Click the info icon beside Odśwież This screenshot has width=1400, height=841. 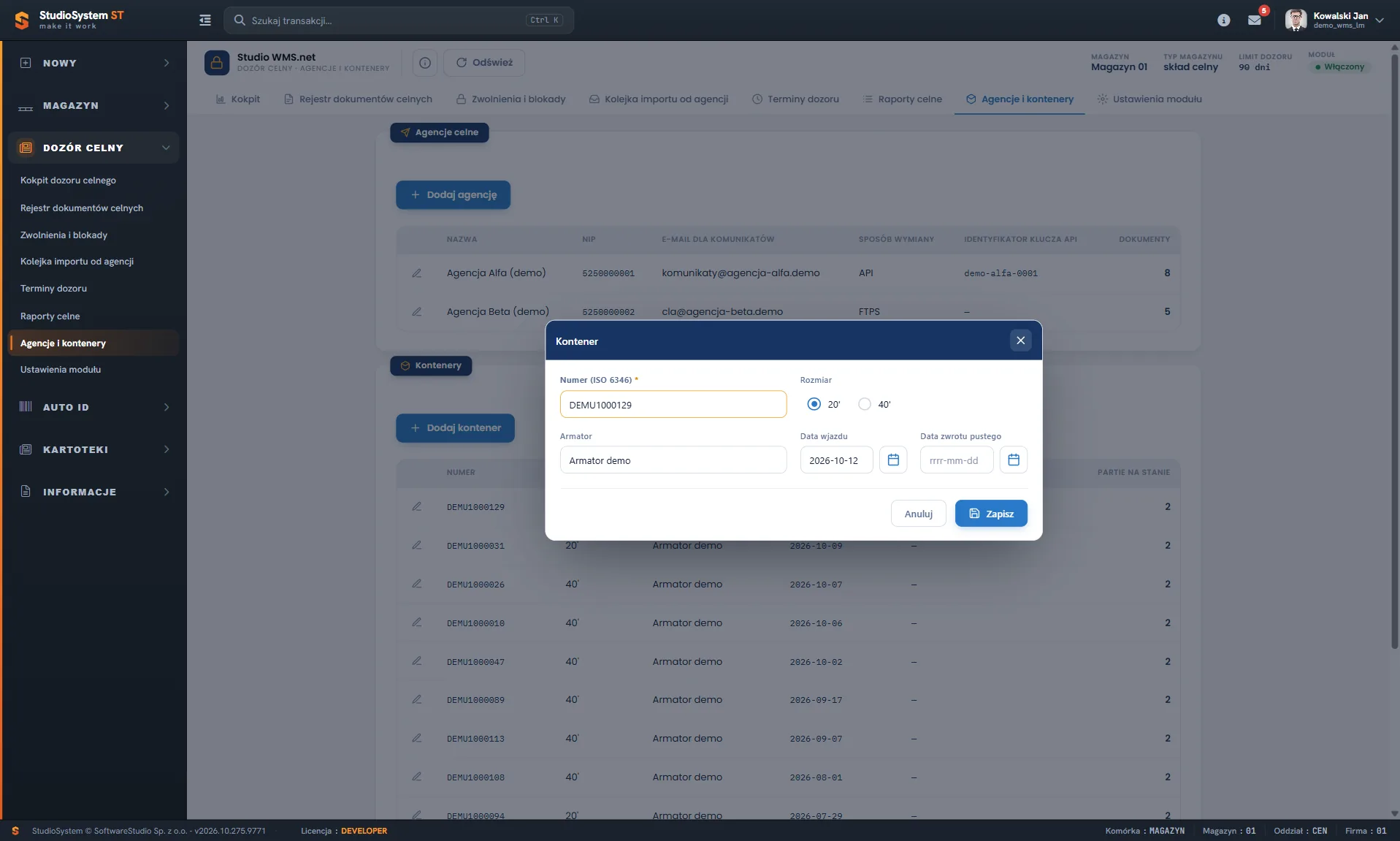click(425, 63)
